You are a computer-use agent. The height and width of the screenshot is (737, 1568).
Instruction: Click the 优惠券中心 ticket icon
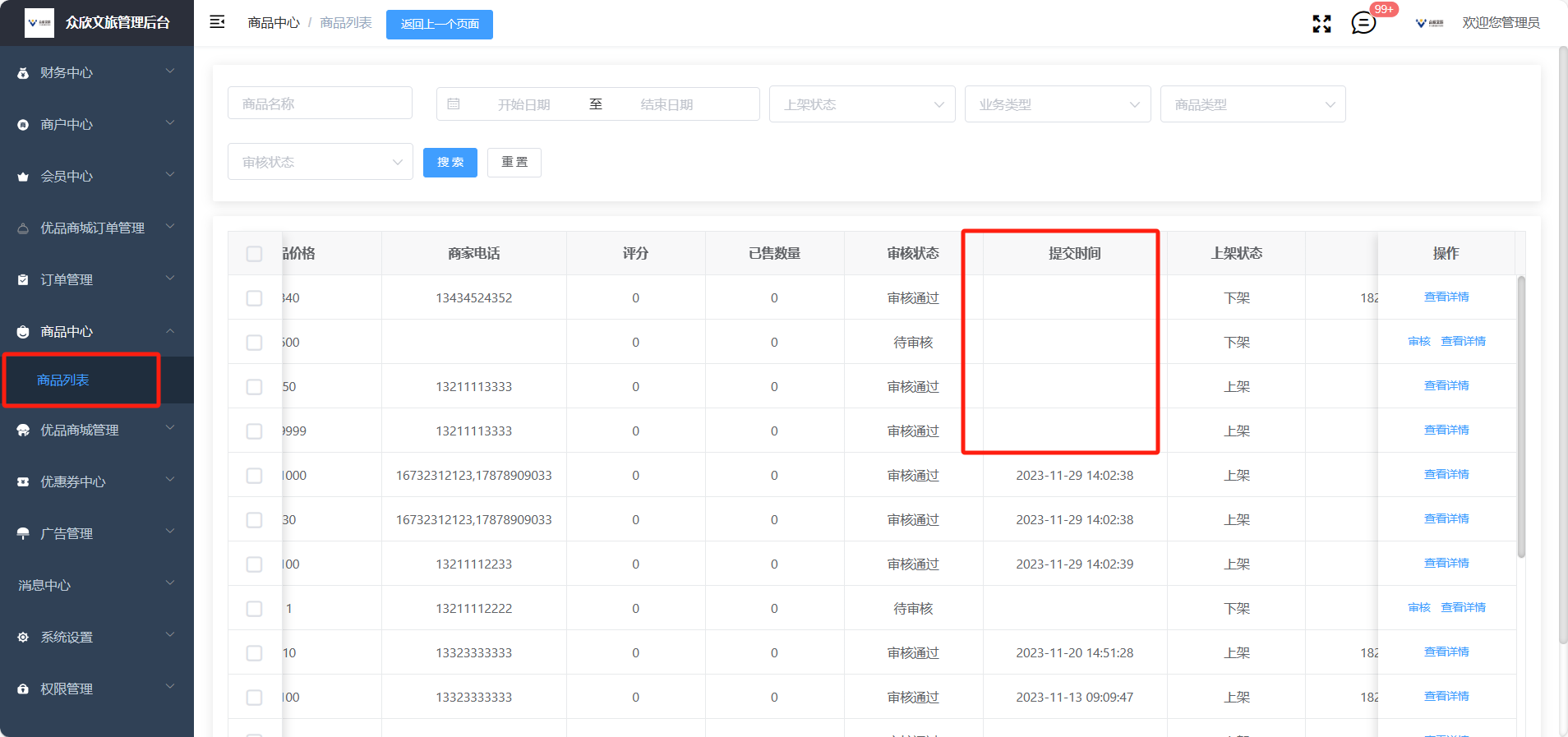[x=23, y=482]
